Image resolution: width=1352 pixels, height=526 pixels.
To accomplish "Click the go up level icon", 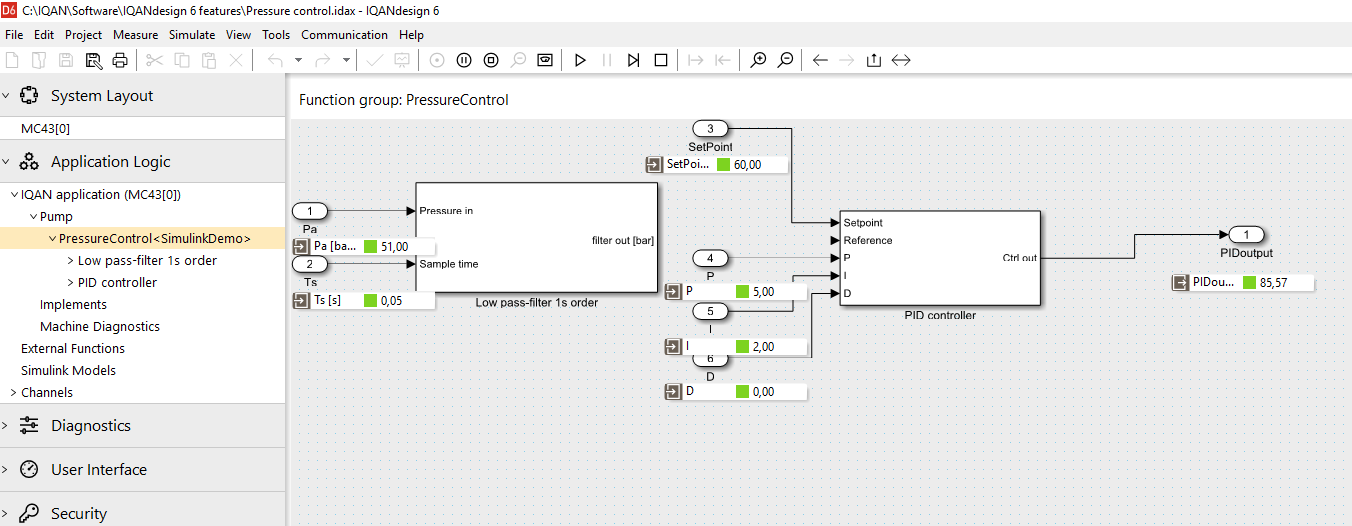I will click(x=874, y=60).
